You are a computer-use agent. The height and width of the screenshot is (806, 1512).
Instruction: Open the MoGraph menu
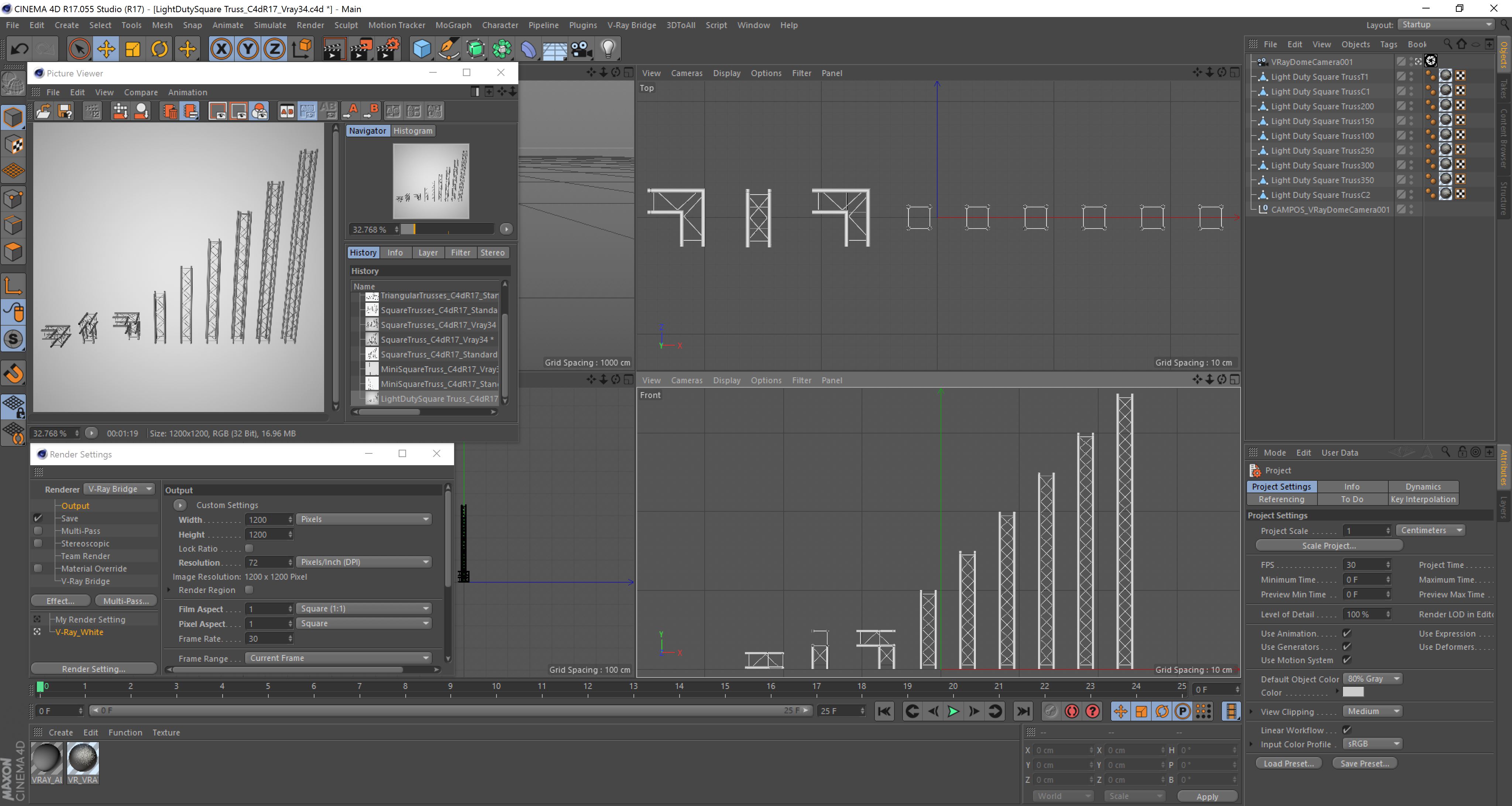pyautogui.click(x=453, y=25)
